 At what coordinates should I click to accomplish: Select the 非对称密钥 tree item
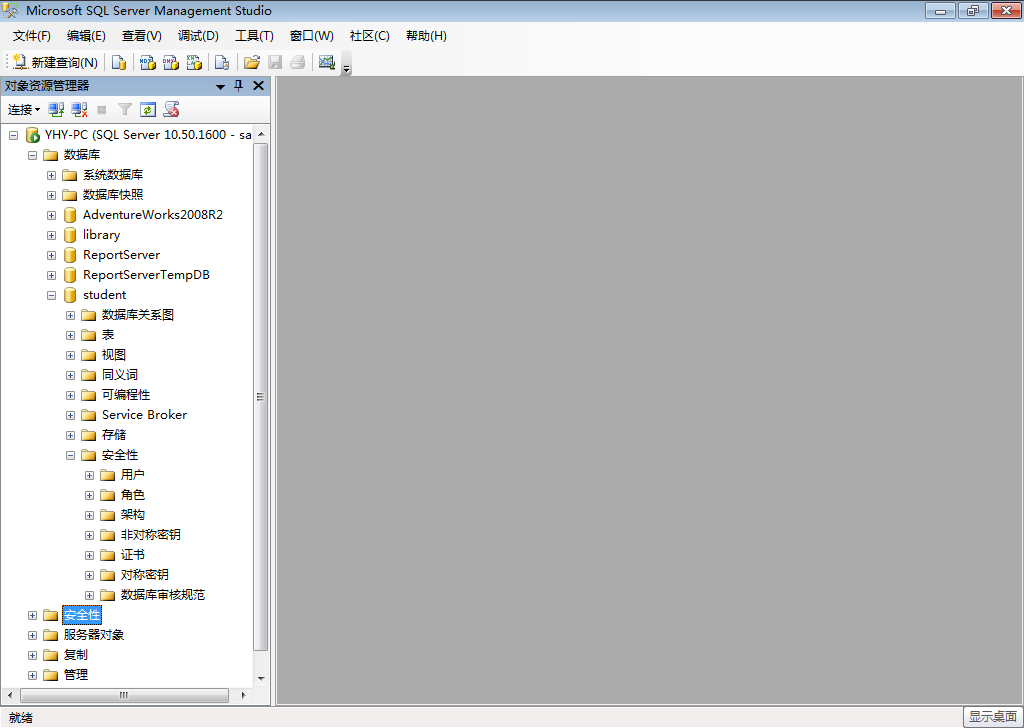click(150, 535)
